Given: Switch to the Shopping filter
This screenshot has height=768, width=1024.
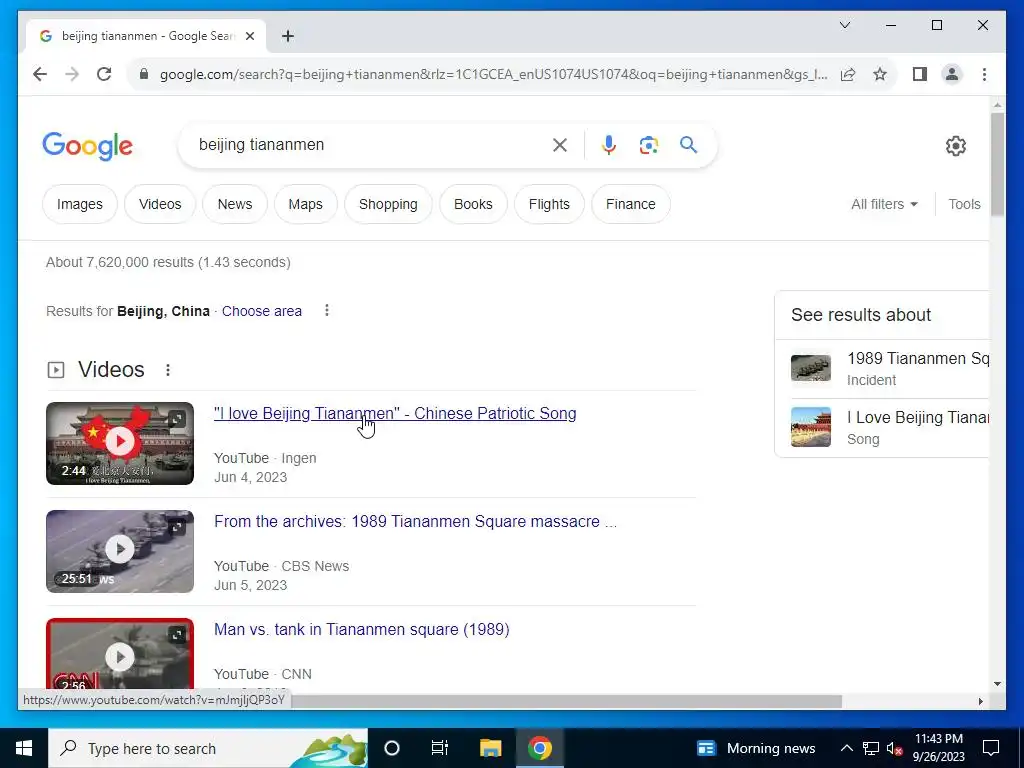Looking at the screenshot, I should point(388,204).
